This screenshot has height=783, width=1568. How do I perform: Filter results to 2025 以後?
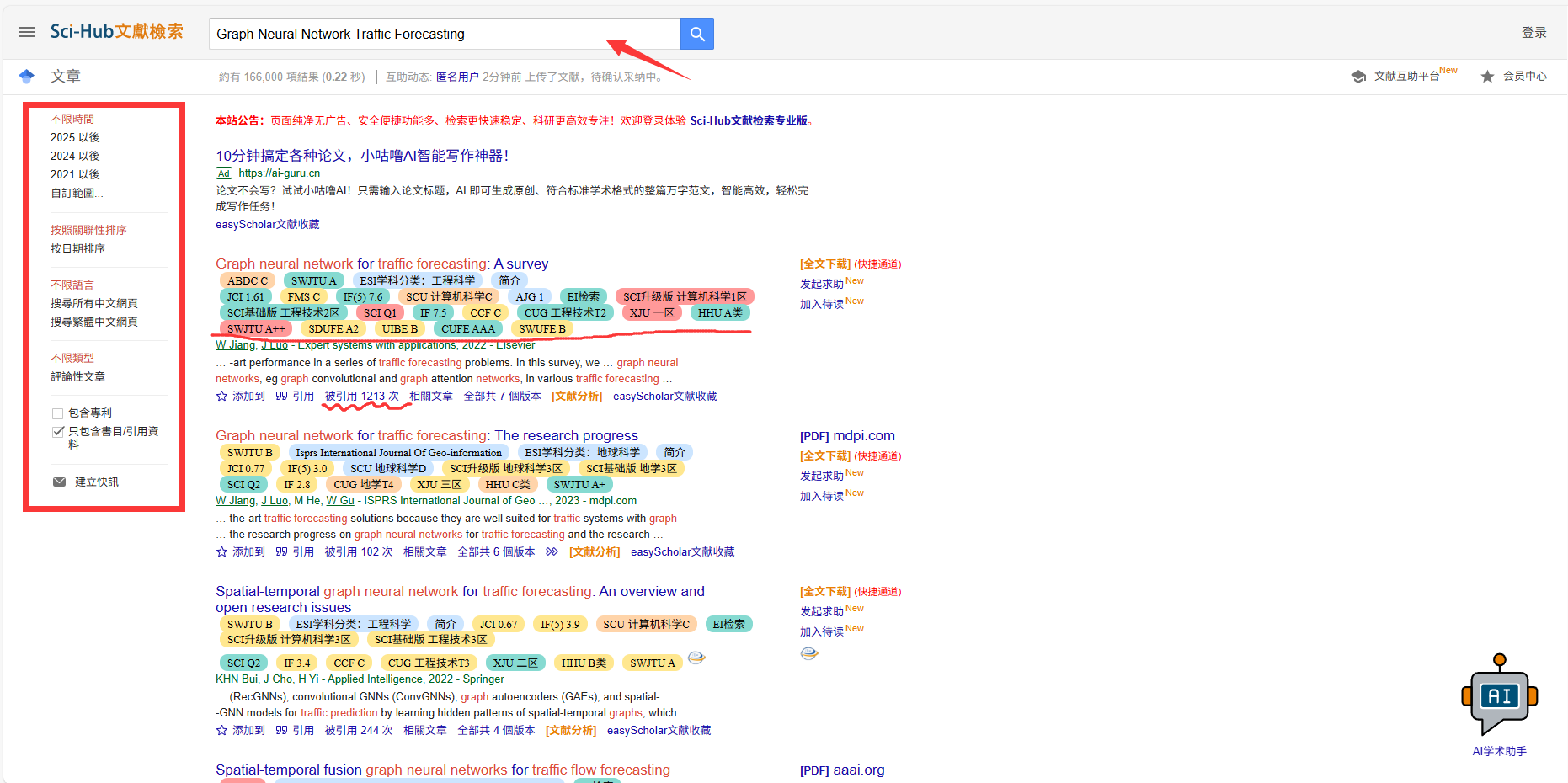tap(75, 137)
